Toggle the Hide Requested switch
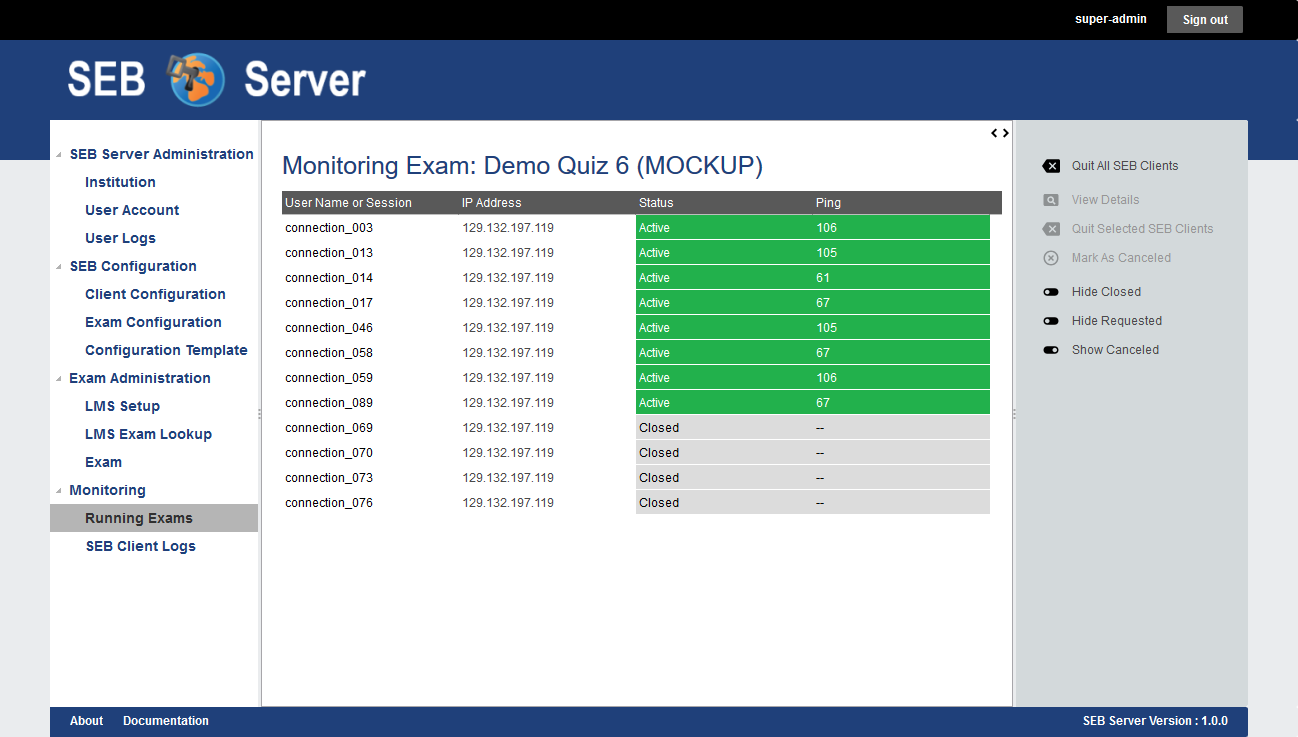The width and height of the screenshot is (1298, 737). click(1051, 321)
